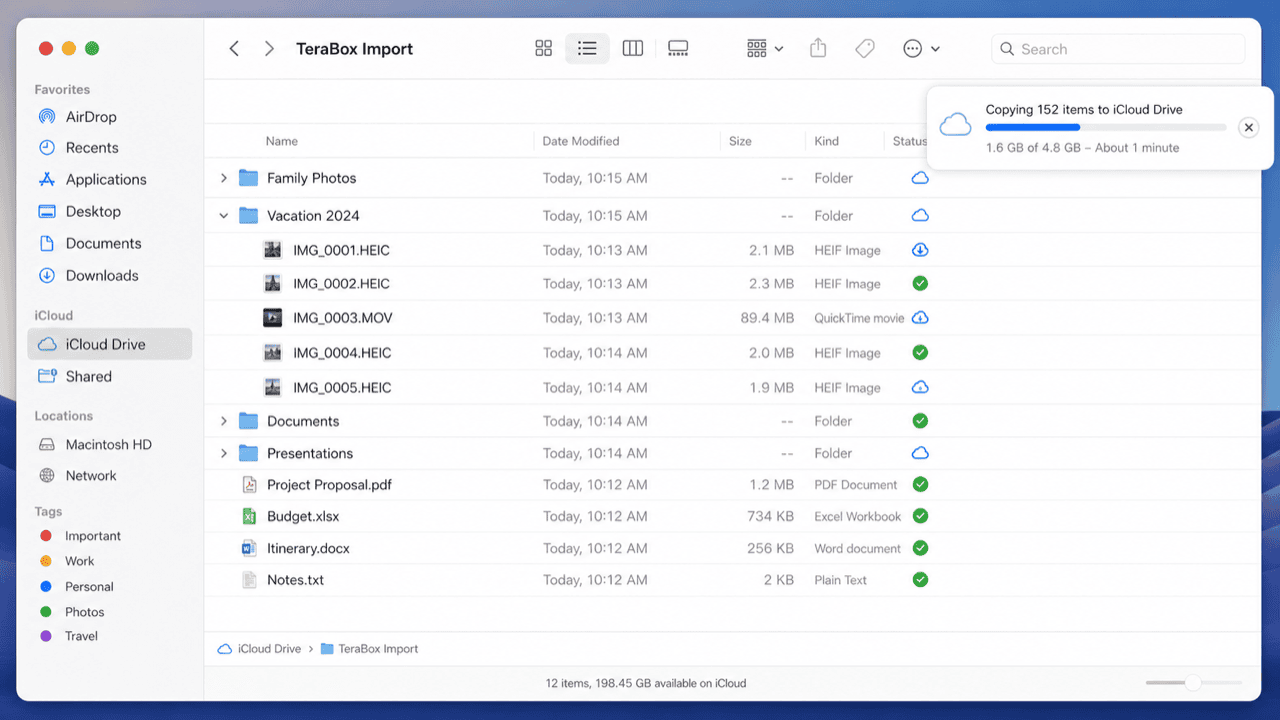Select the IMG_0001.HEIC thumbnail
This screenshot has width=1280, height=720.
tap(272, 250)
